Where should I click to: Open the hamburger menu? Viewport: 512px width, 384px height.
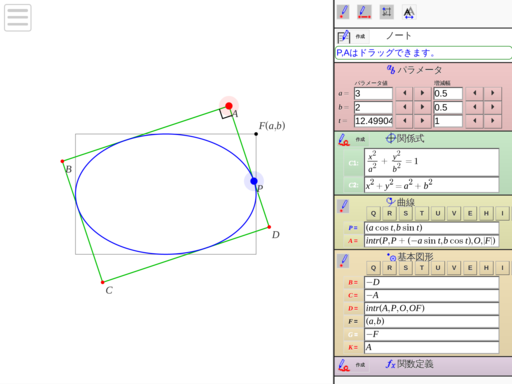pos(18,17)
